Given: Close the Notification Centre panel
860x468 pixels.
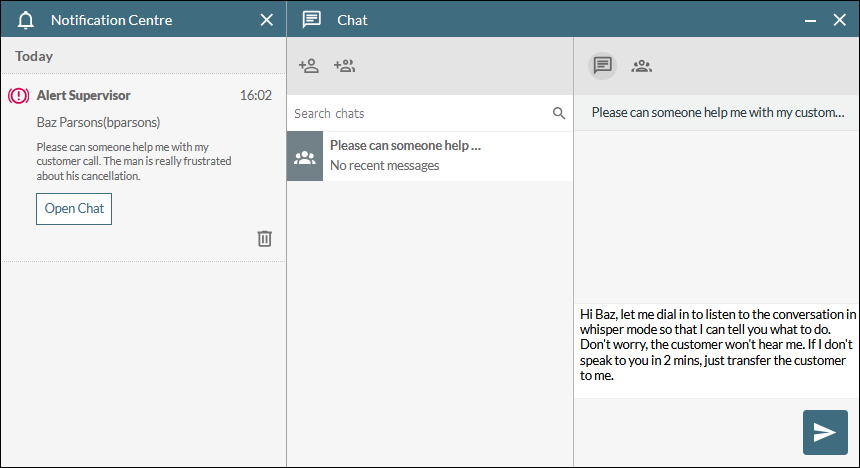Looking at the screenshot, I should [x=266, y=20].
